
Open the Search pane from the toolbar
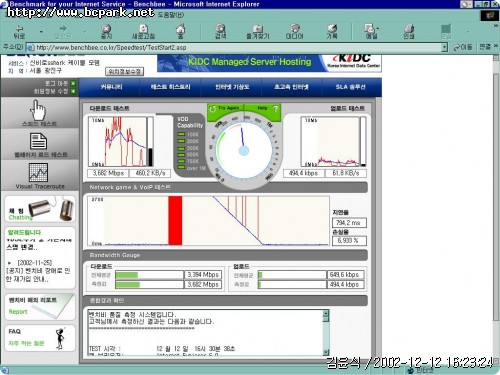click(x=220, y=29)
